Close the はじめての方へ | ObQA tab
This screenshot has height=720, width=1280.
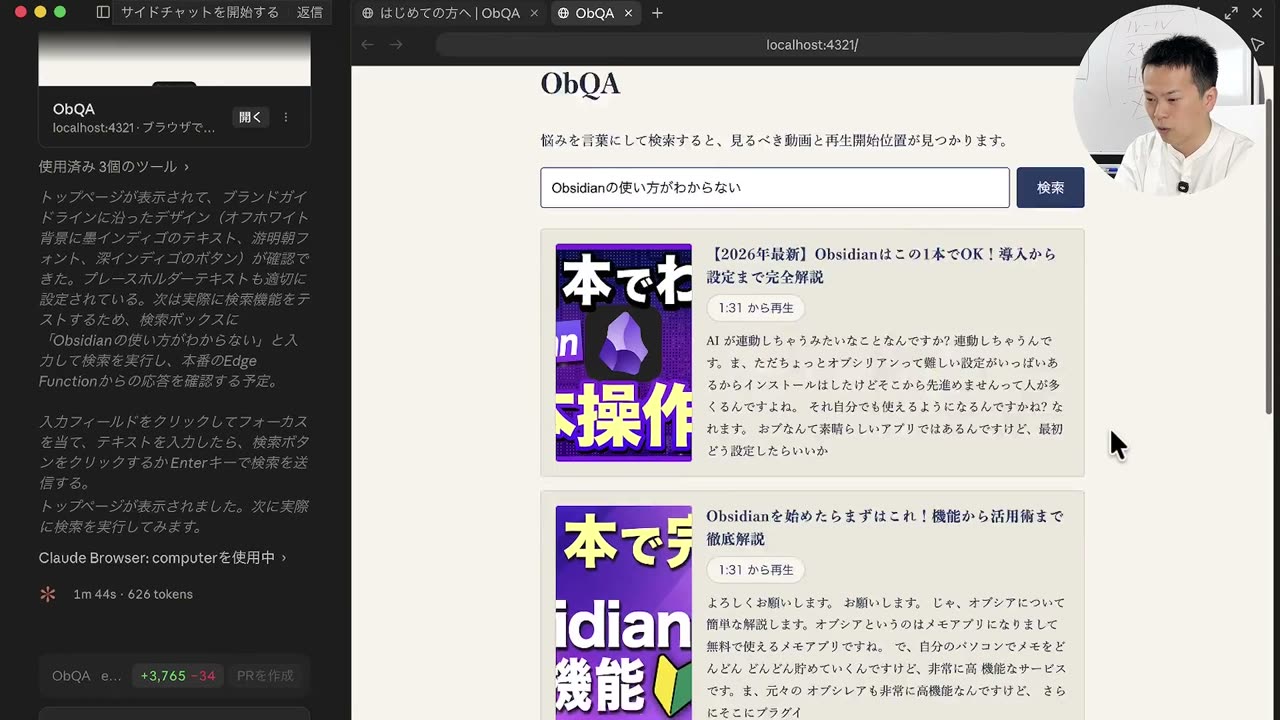[x=534, y=13]
